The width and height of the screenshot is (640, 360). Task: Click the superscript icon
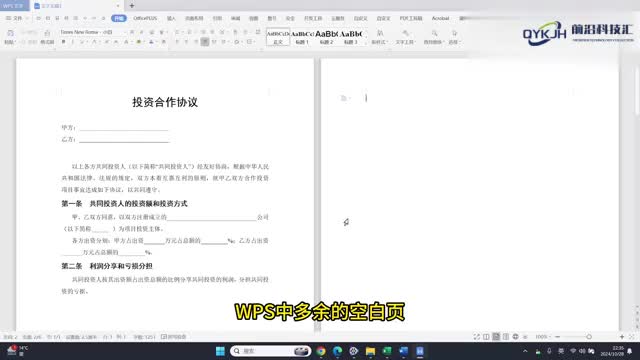[x=107, y=42]
